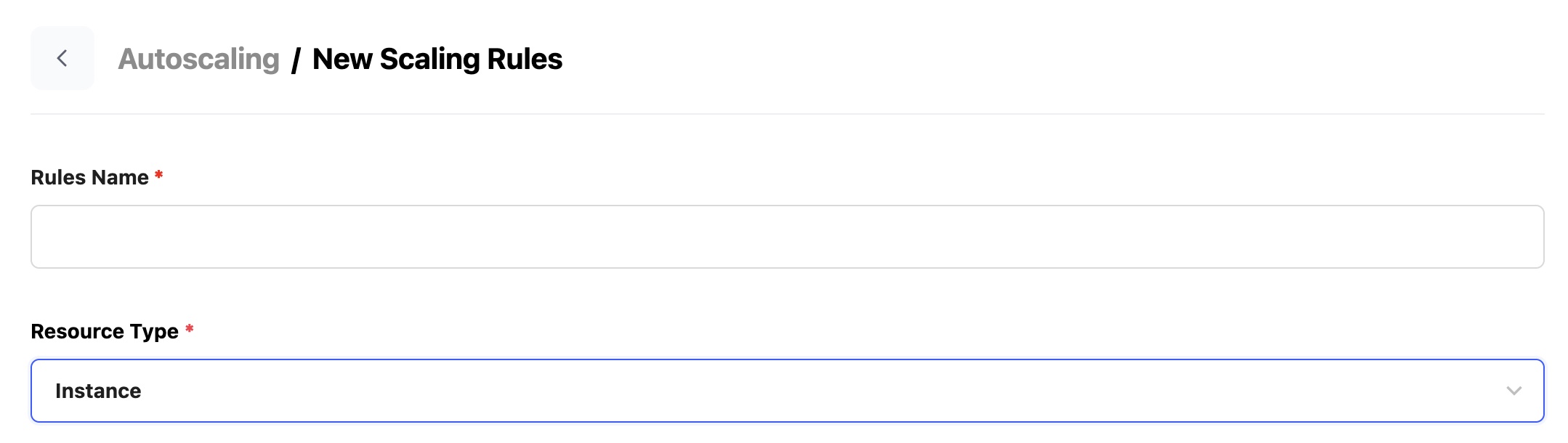Navigate to the Autoscaling page
This screenshot has width=1568, height=443.
tap(198, 59)
